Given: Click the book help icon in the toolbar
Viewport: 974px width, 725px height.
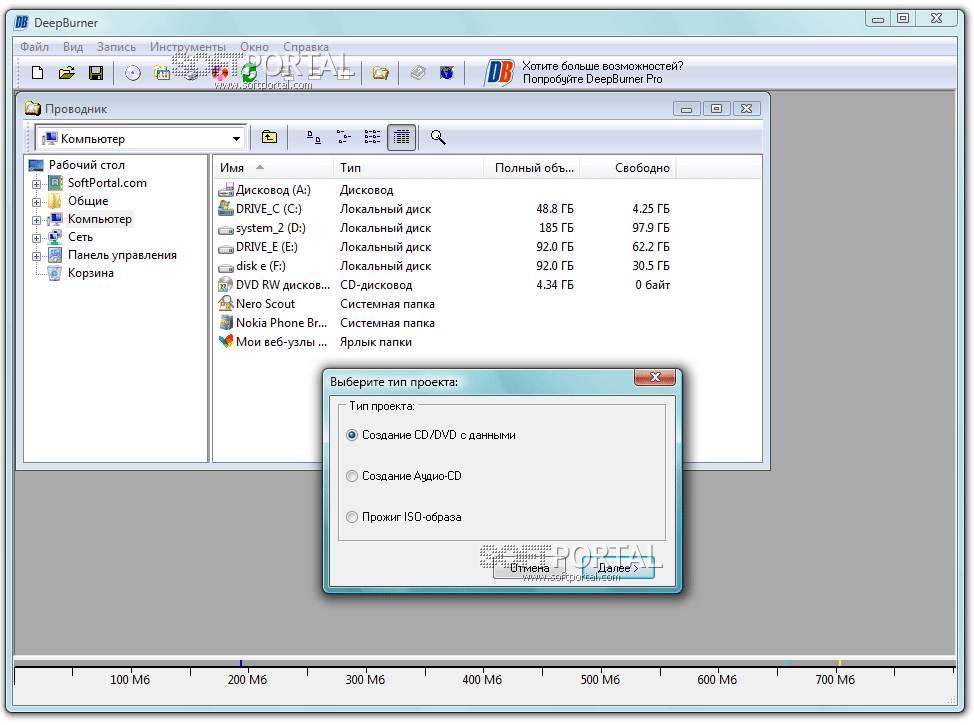Looking at the screenshot, I should point(418,73).
